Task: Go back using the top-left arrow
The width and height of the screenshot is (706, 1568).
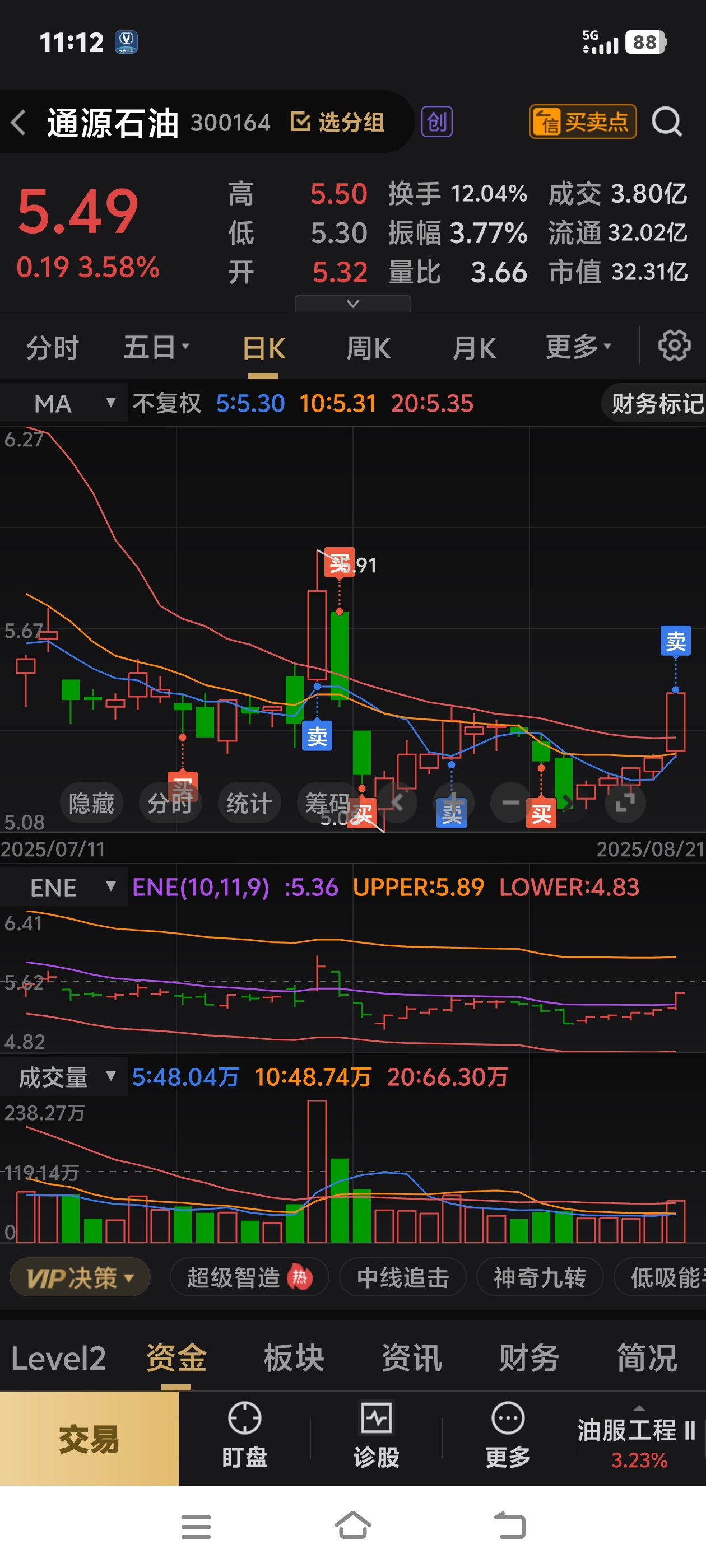Action: coord(18,122)
